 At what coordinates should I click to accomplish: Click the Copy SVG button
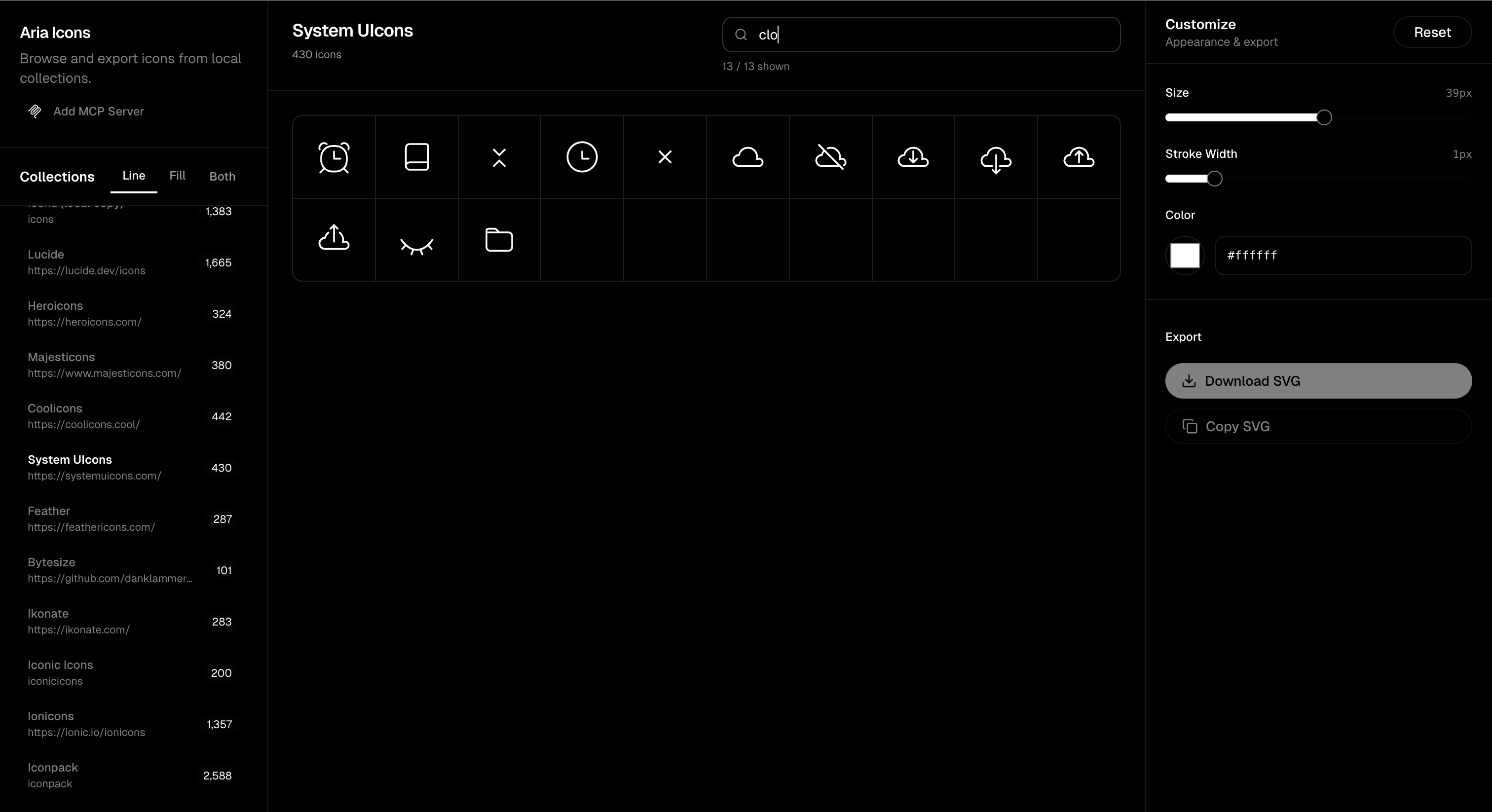coord(1318,426)
